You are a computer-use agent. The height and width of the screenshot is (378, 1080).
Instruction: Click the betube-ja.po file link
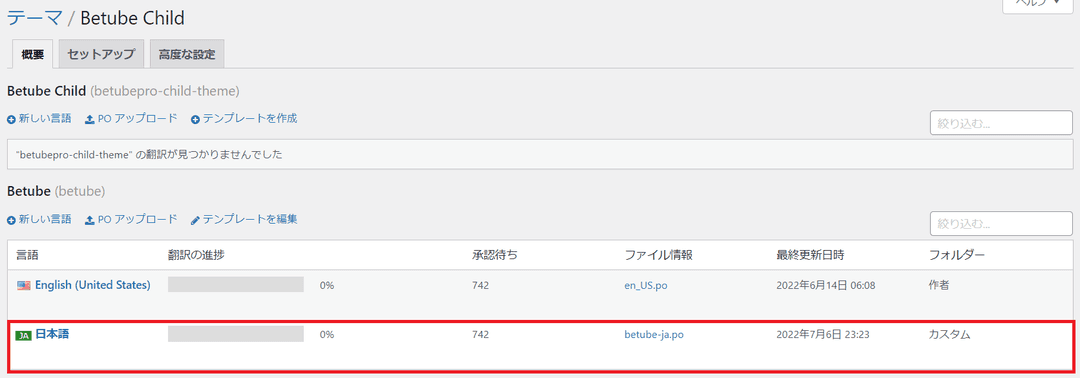(654, 335)
